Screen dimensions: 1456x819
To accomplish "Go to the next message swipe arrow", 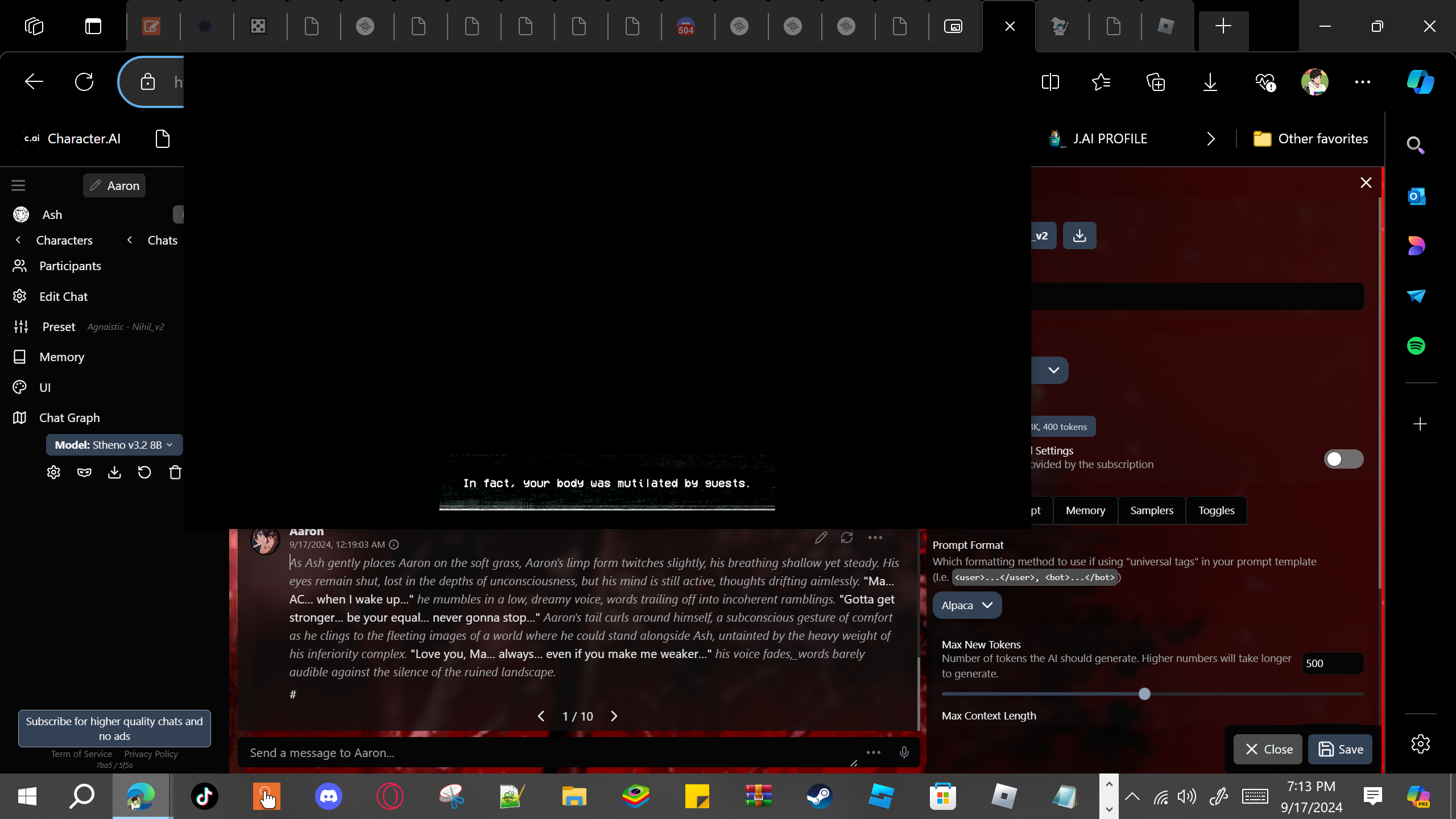I will click(x=614, y=716).
